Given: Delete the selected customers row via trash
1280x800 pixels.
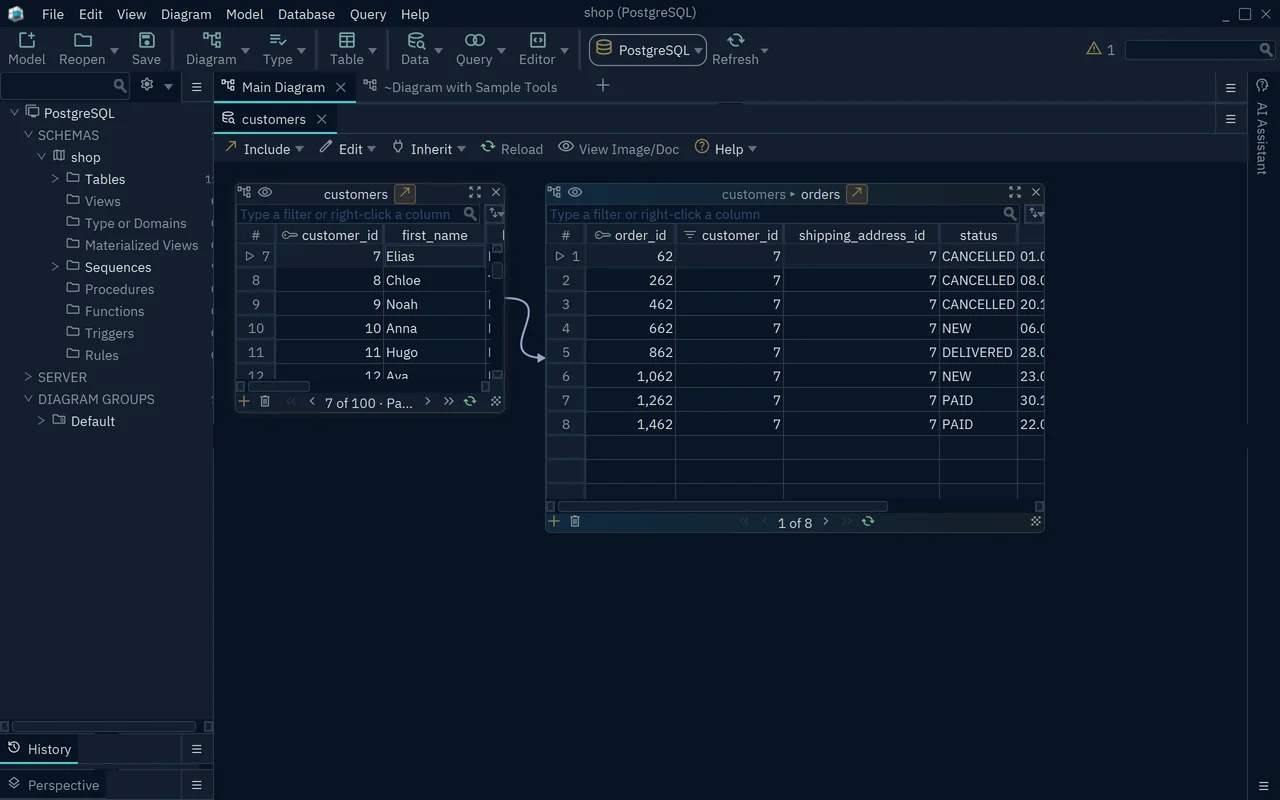Looking at the screenshot, I should tap(265, 401).
